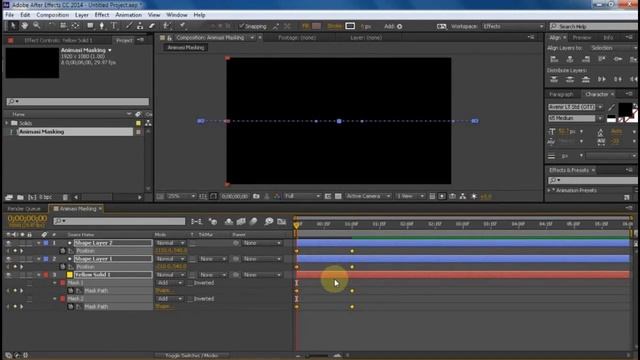Click the hide shy layers icon
This screenshot has height=360, width=640.
(229, 221)
